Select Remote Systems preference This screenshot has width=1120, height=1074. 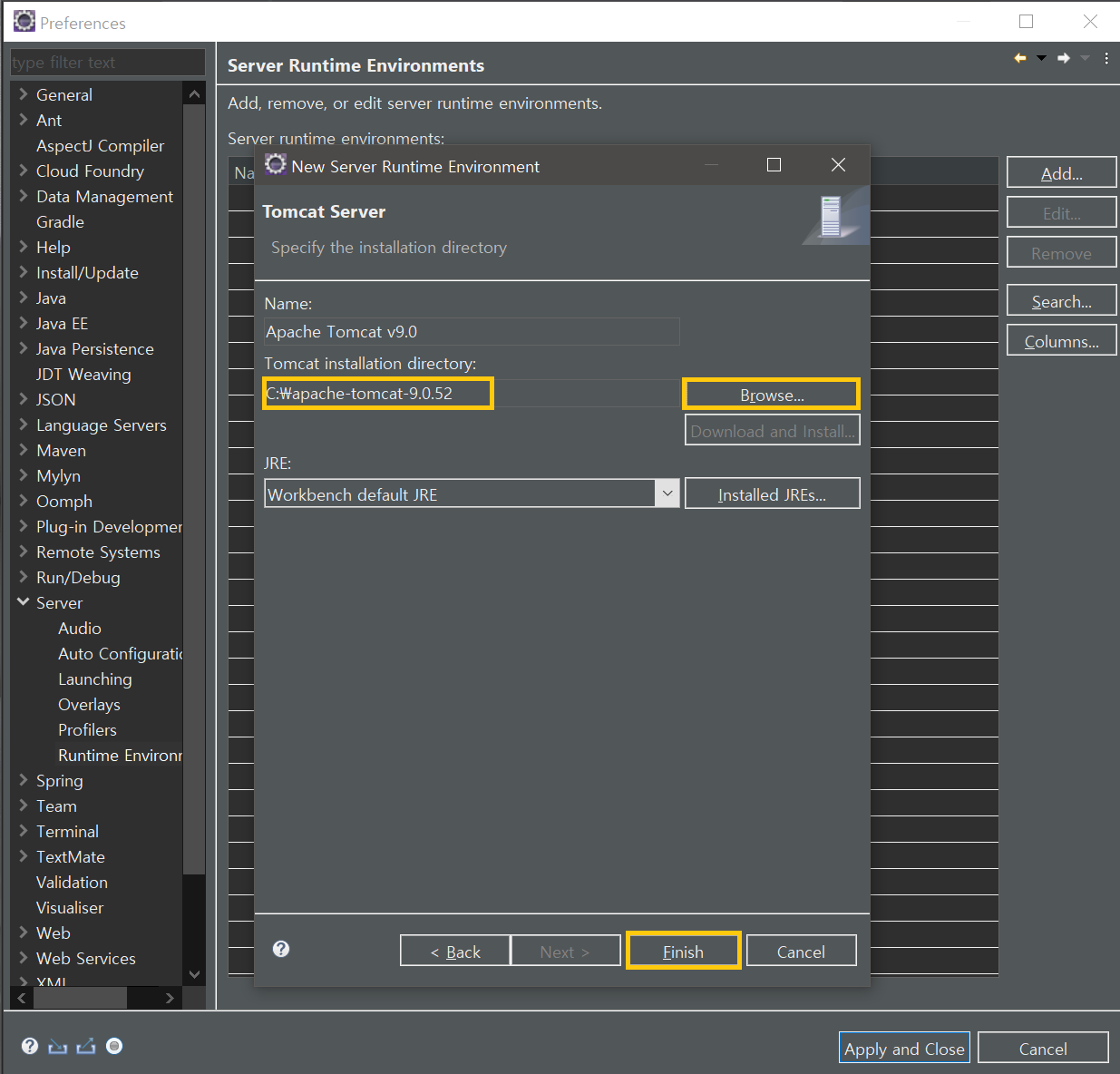98,552
